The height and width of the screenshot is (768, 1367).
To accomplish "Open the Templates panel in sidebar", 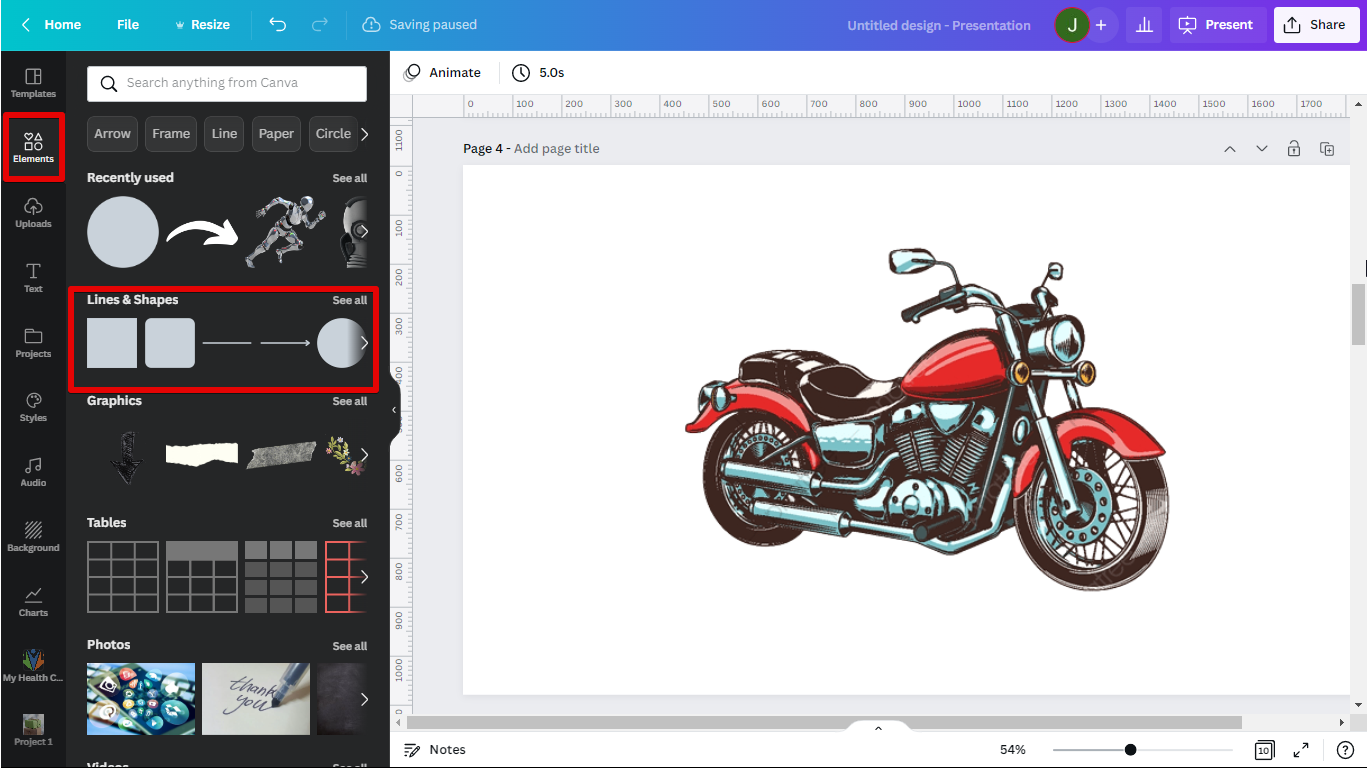I will 33,83.
